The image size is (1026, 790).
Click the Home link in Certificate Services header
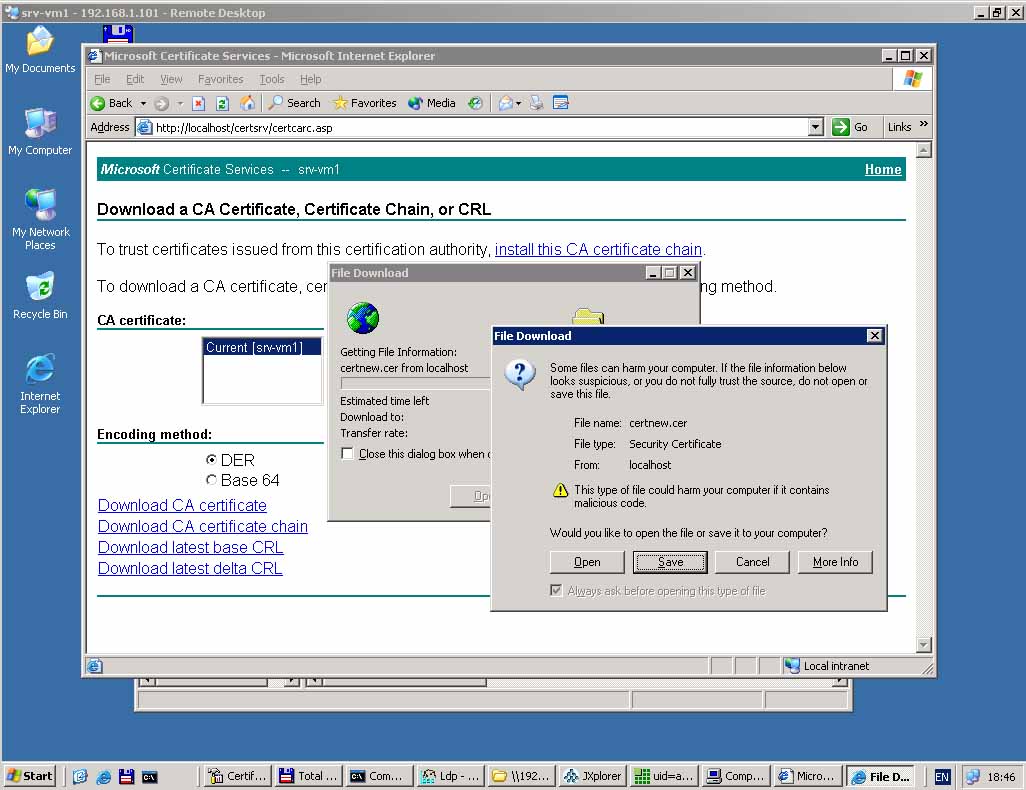[883, 170]
